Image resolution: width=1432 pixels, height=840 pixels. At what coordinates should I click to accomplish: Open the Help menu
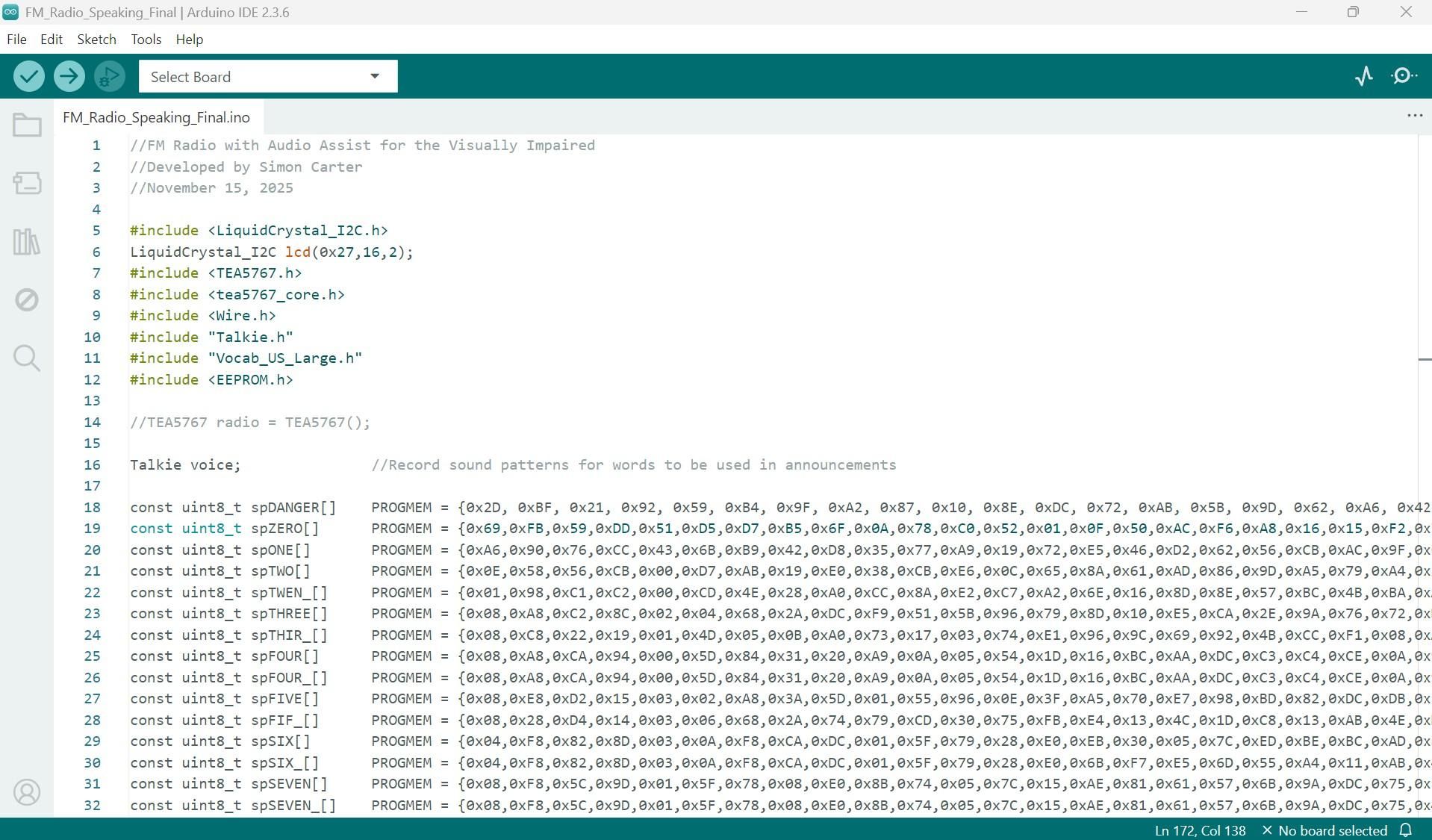pyautogui.click(x=190, y=39)
